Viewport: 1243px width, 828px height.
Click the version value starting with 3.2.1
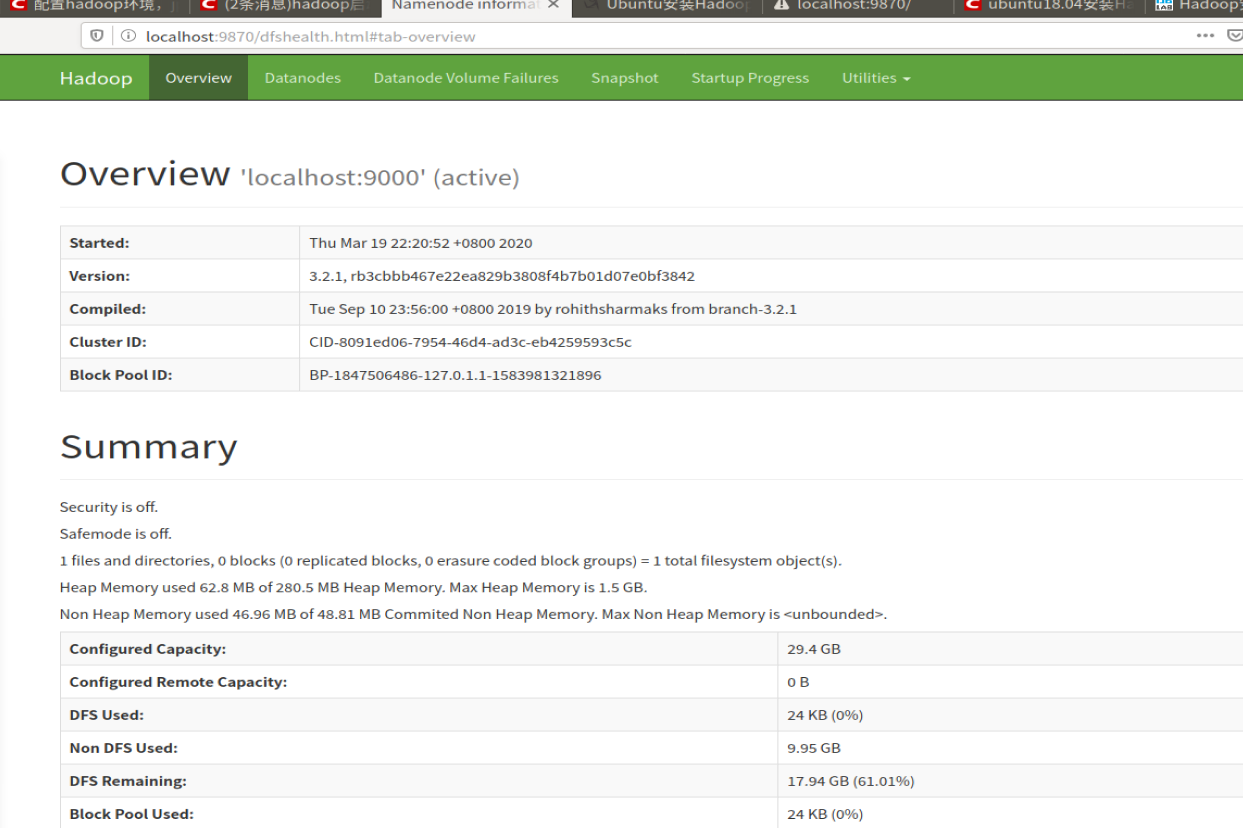(x=502, y=276)
